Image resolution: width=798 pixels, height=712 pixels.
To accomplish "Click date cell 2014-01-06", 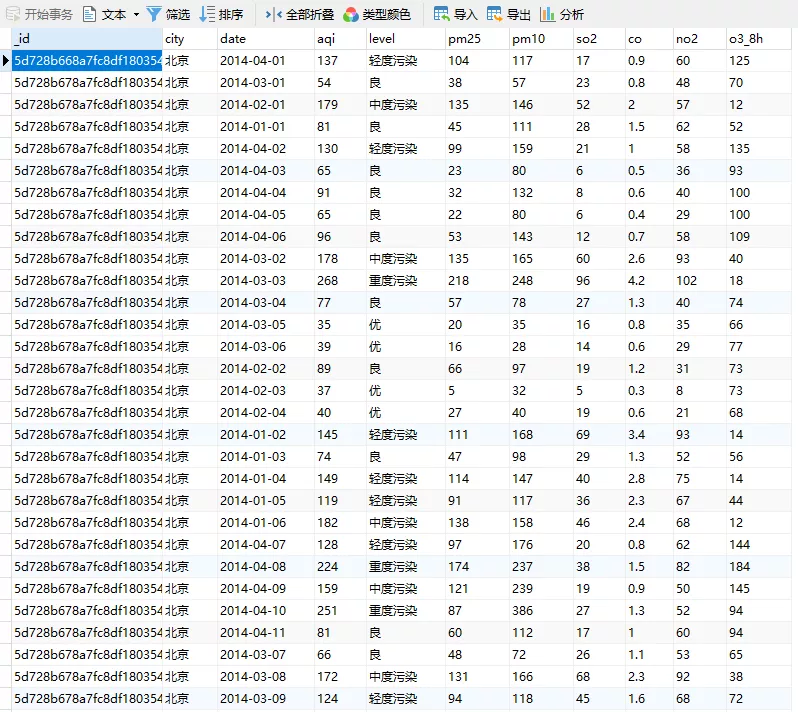I will (266, 522).
